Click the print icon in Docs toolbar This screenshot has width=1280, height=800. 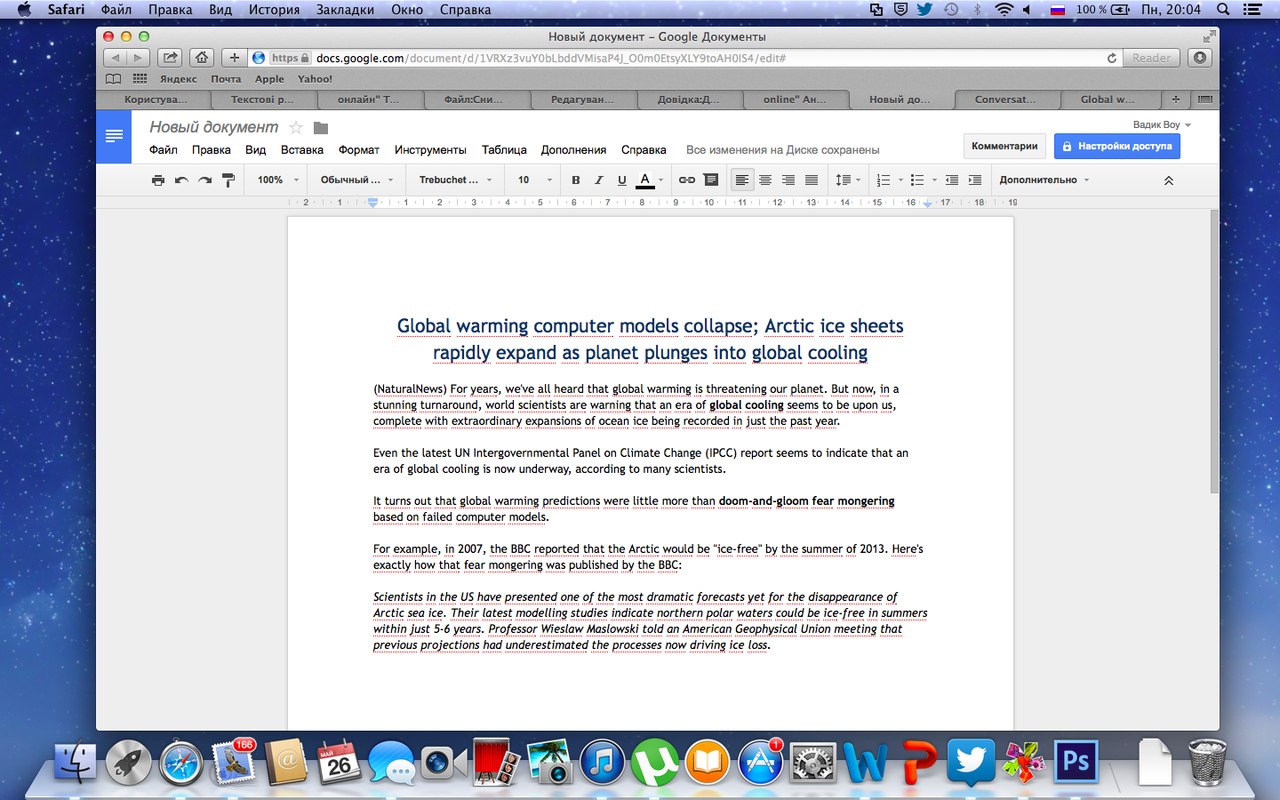pos(158,180)
